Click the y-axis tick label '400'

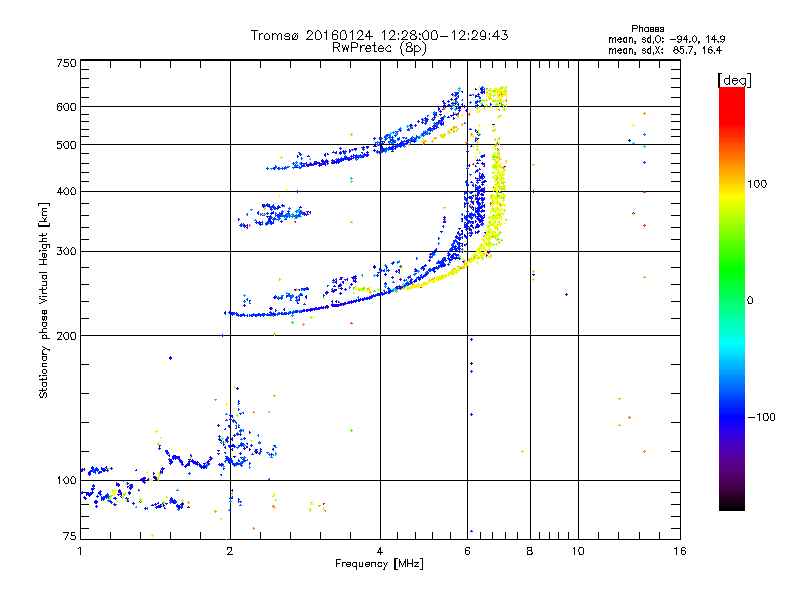click(x=66, y=192)
